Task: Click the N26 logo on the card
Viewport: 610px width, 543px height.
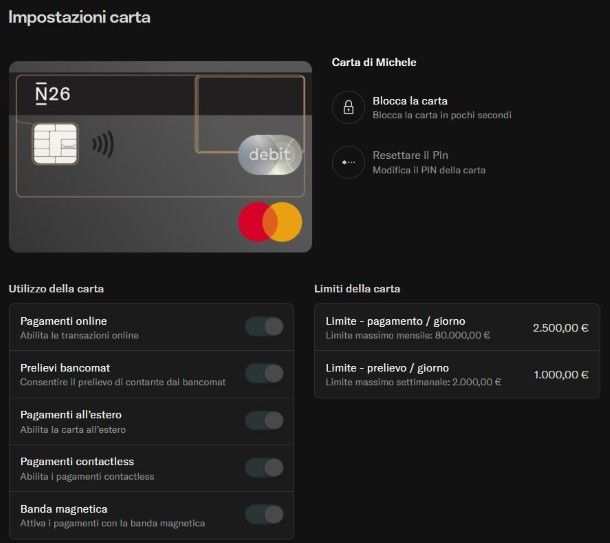Action: pos(53,94)
